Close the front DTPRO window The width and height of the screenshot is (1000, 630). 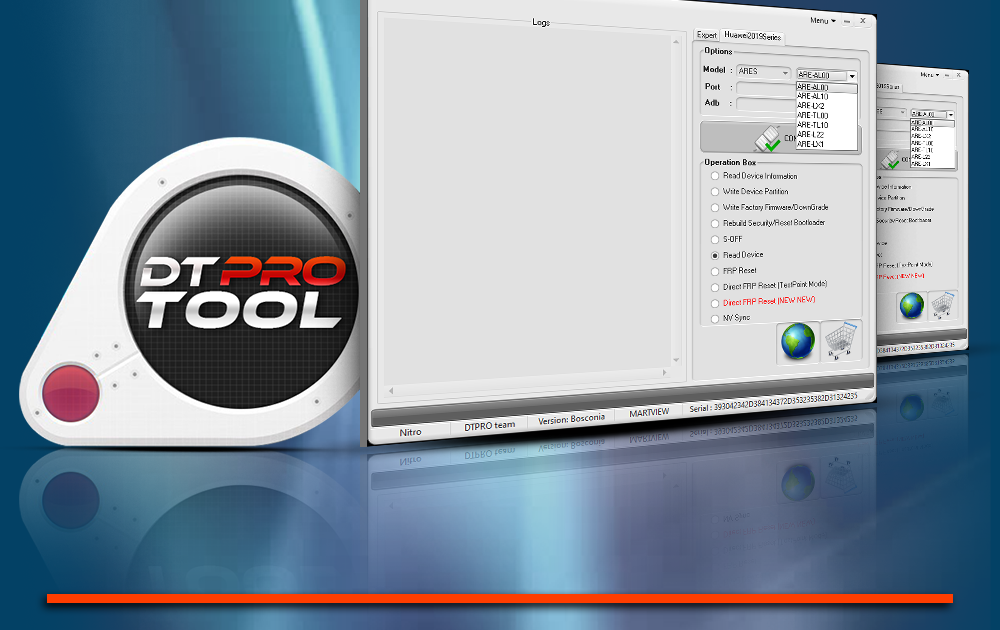(863, 21)
